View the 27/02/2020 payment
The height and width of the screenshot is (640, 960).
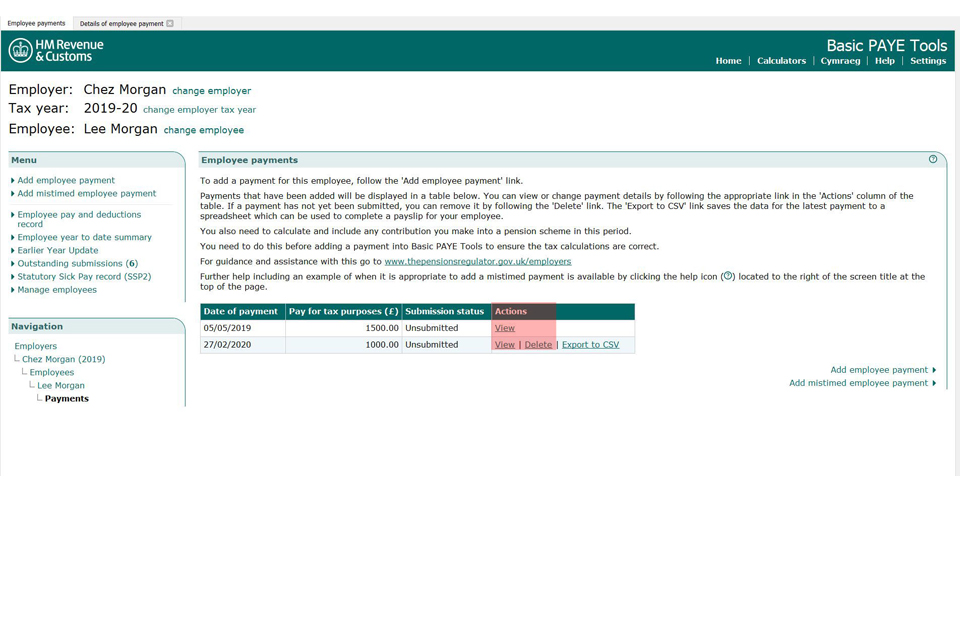coord(504,344)
